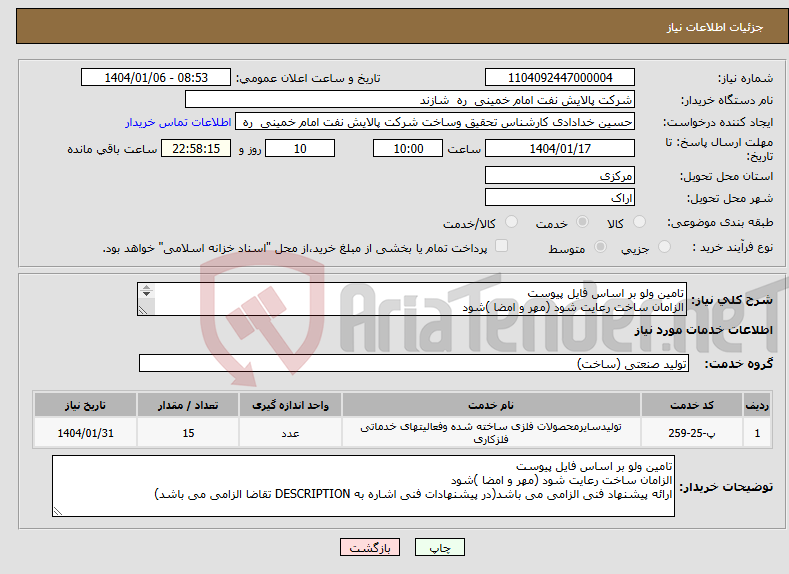Image resolution: width=789 pixels, height=574 pixels.
Task: Click scroll down arrow in description box
Action: (x=146, y=294)
